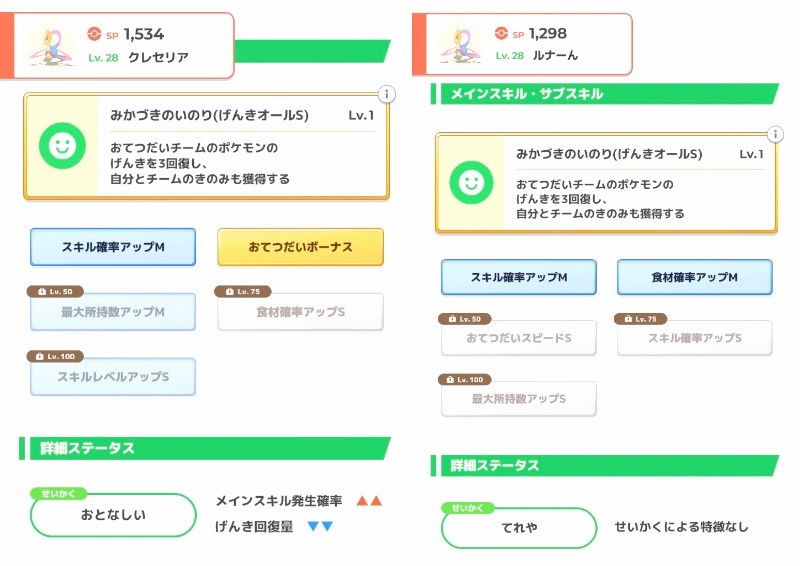Tap locked スキル確率アップS subskill
Viewport: 800px width, 566px height.
tap(694, 338)
